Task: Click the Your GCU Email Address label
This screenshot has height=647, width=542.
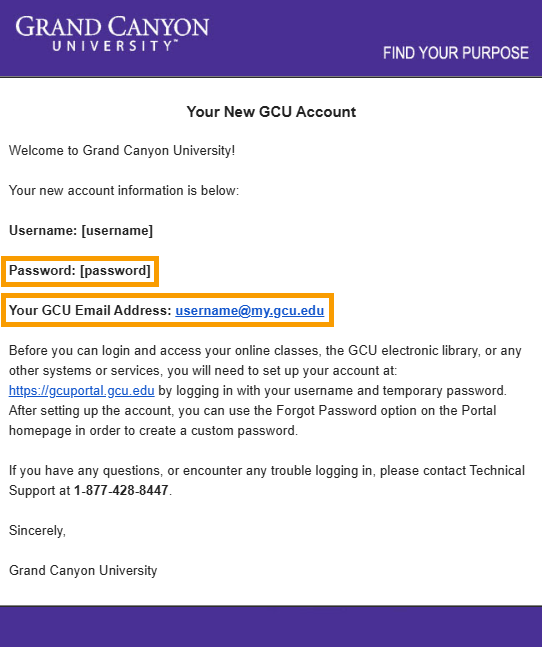Action: tap(90, 310)
